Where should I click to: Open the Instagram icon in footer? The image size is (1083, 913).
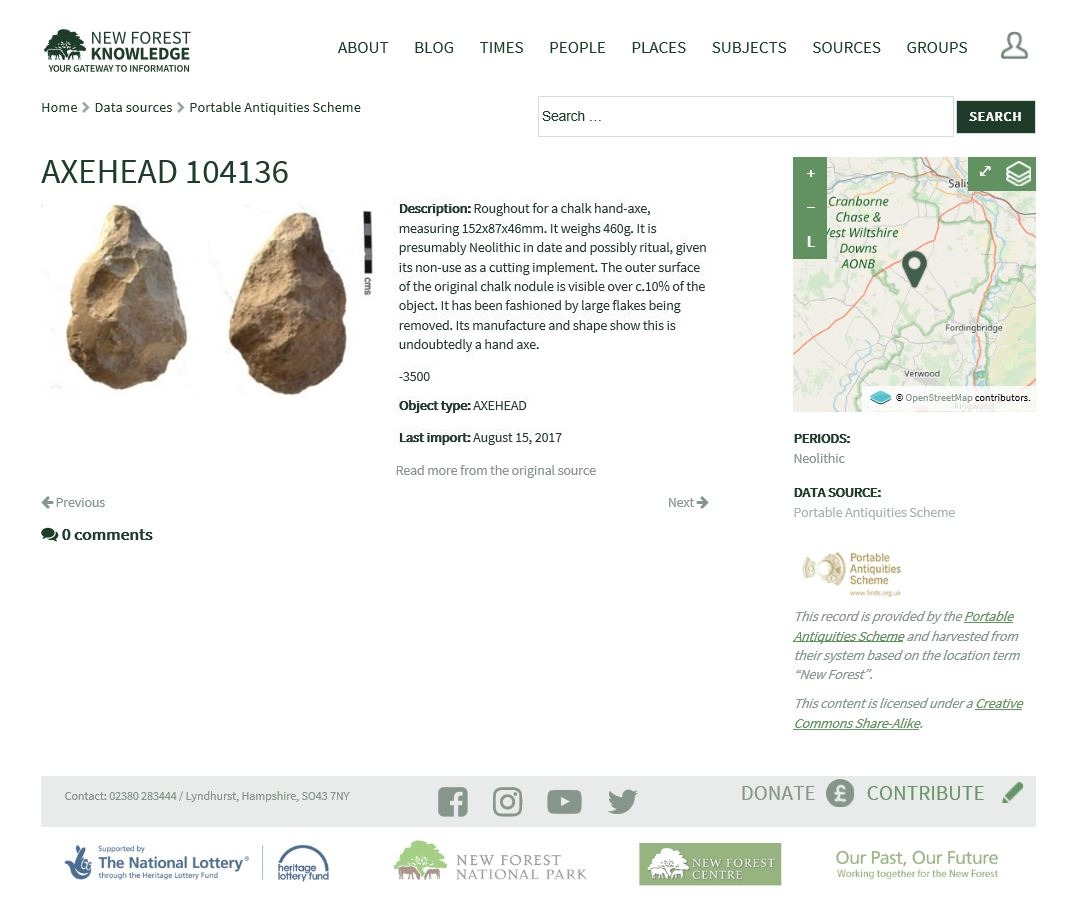click(x=507, y=802)
